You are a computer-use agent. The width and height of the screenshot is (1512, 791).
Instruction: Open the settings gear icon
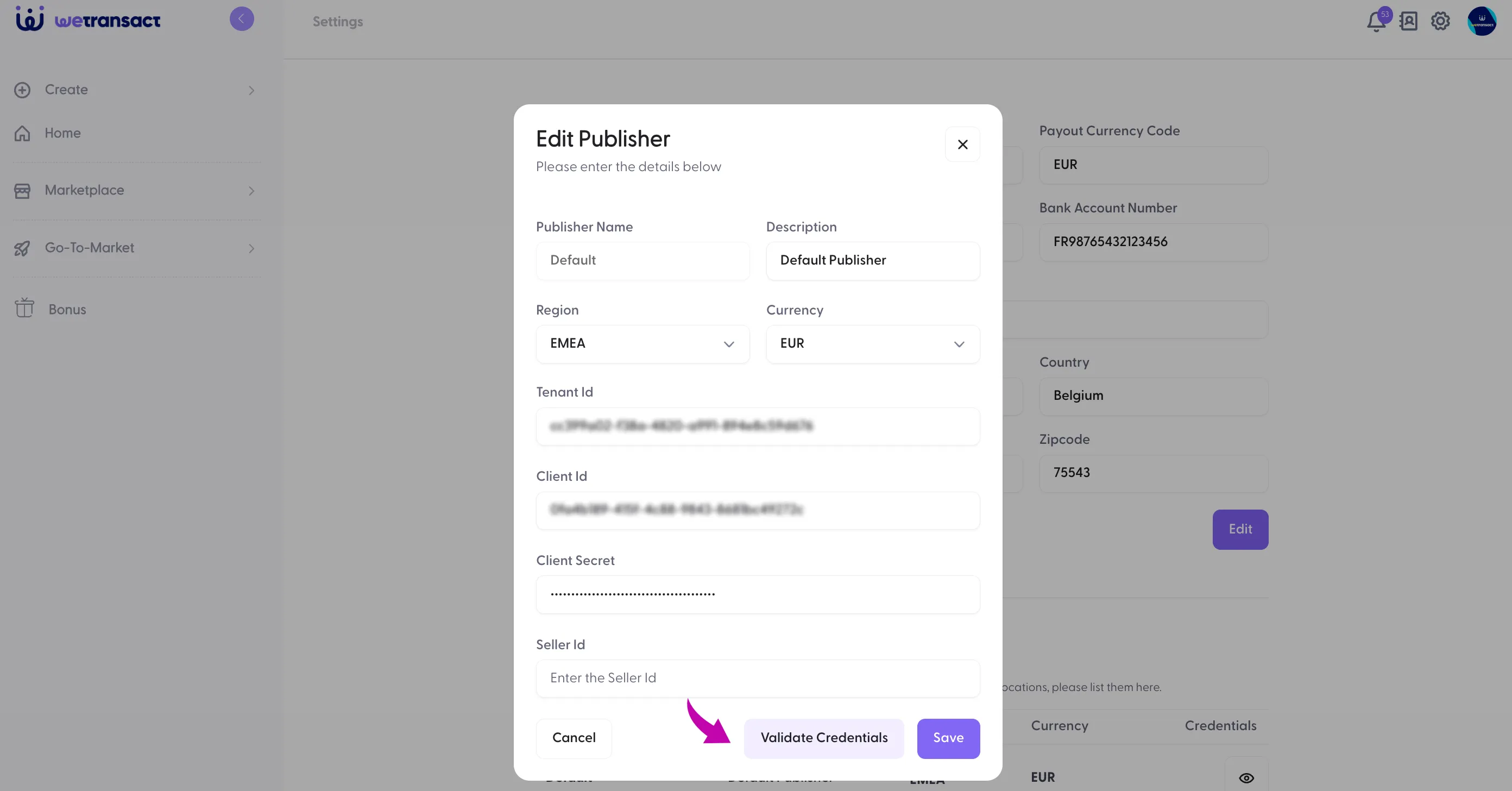[1440, 21]
